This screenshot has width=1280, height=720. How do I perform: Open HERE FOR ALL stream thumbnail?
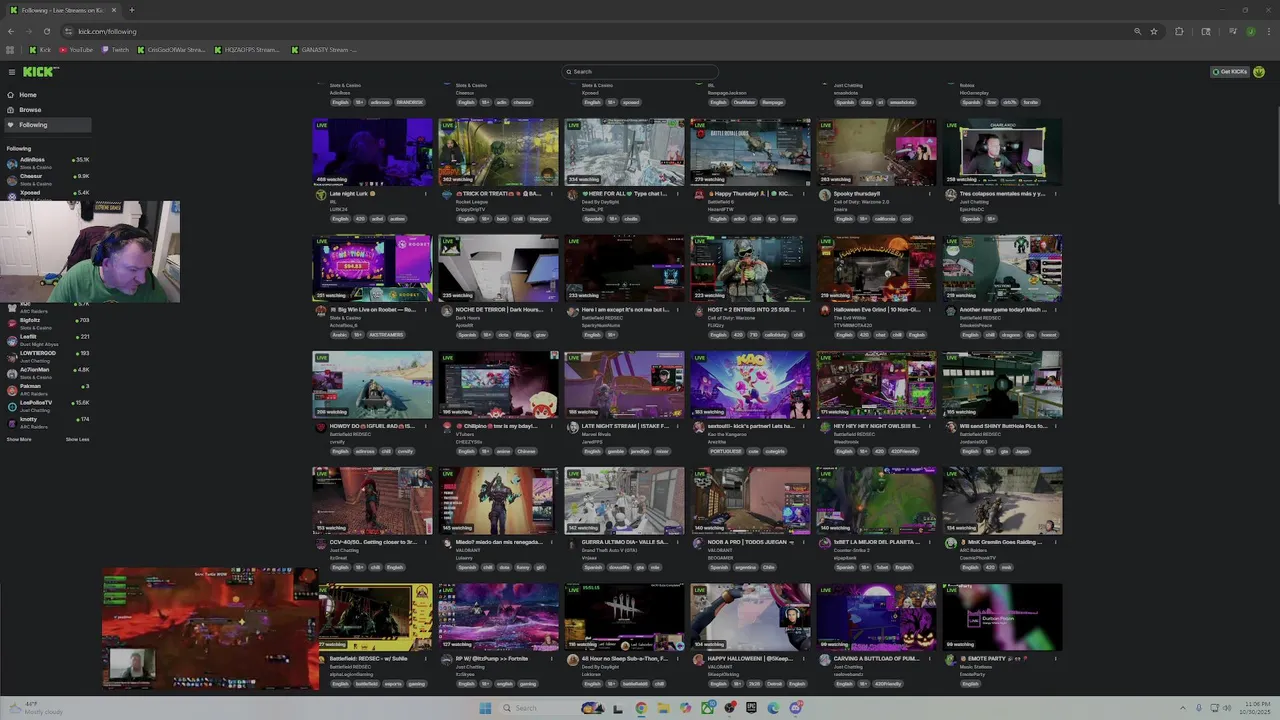point(624,152)
